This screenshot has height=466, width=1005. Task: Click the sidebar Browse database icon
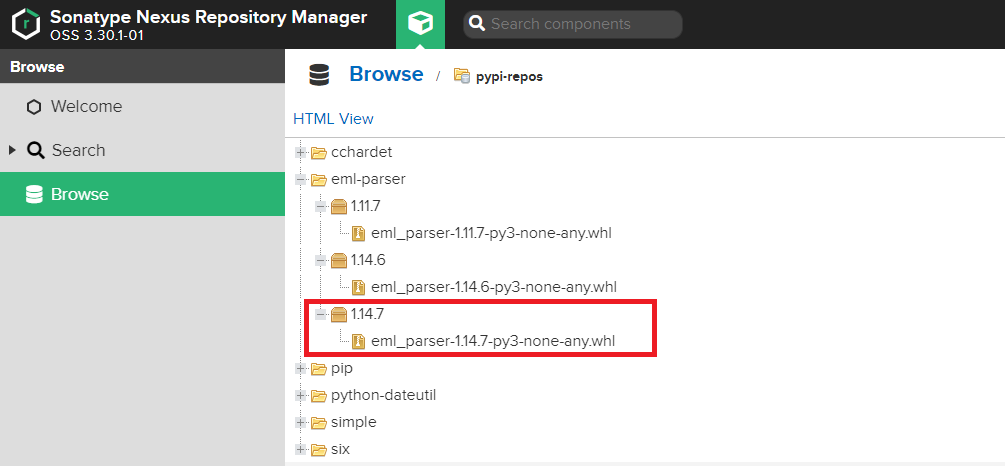[x=34, y=194]
